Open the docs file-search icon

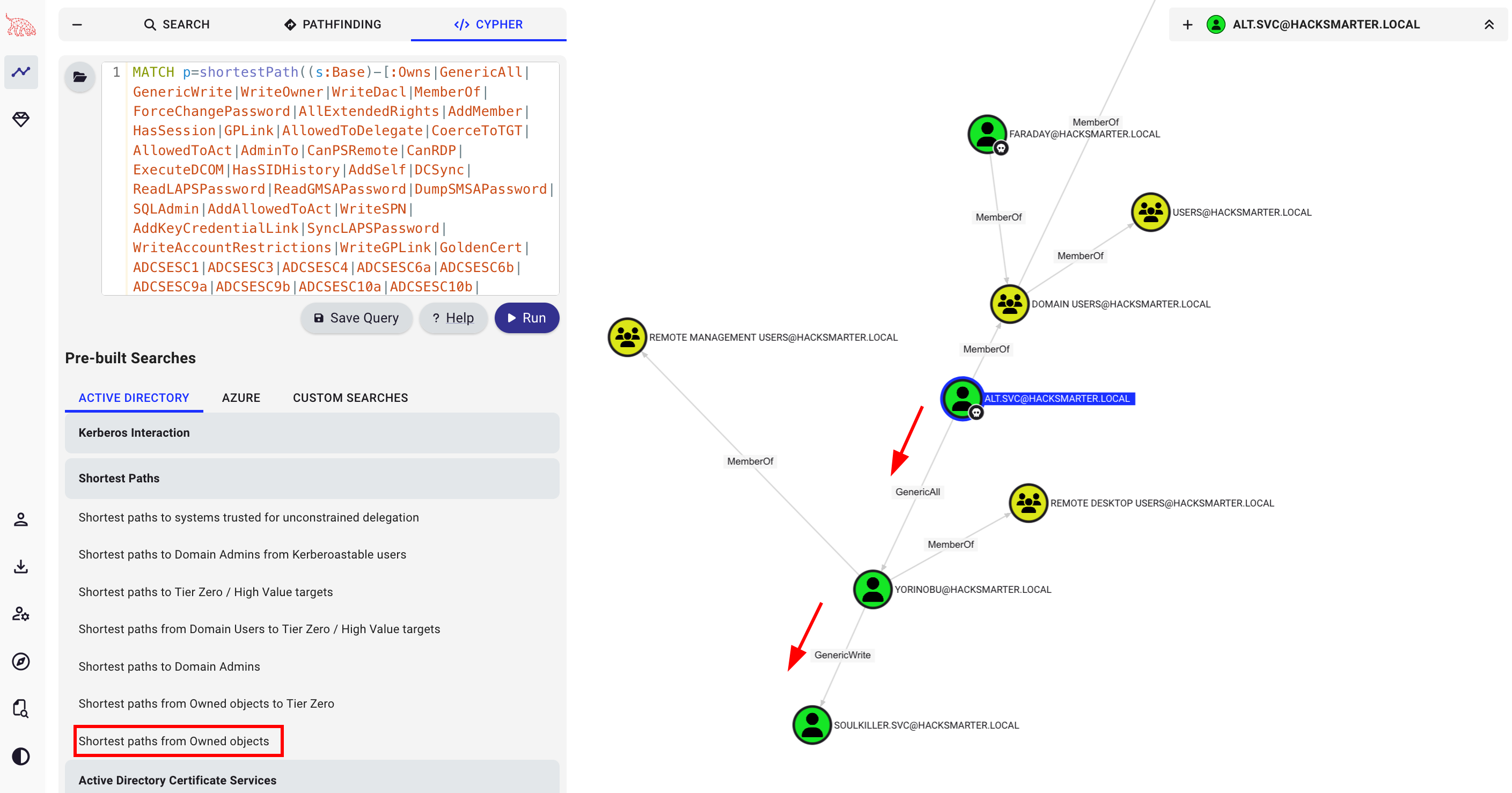point(21,708)
